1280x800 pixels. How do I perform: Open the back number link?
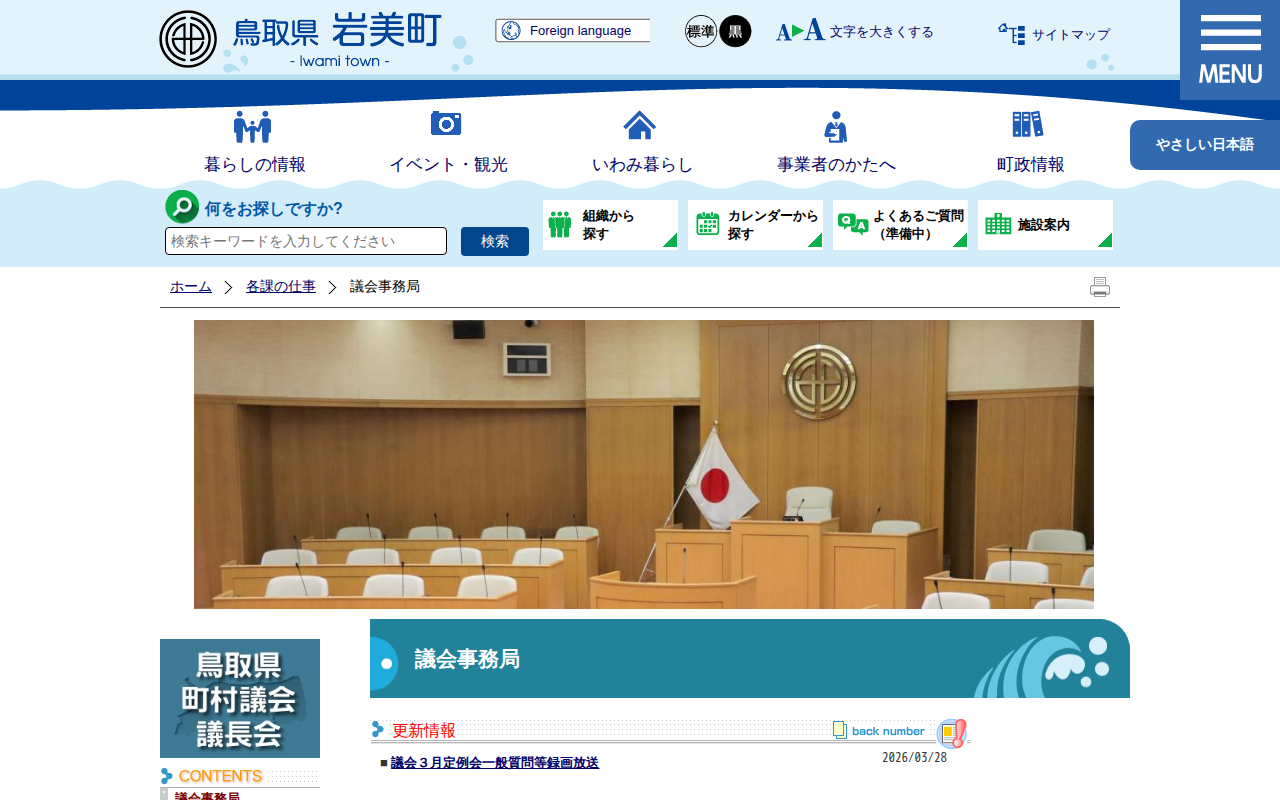click(x=880, y=731)
